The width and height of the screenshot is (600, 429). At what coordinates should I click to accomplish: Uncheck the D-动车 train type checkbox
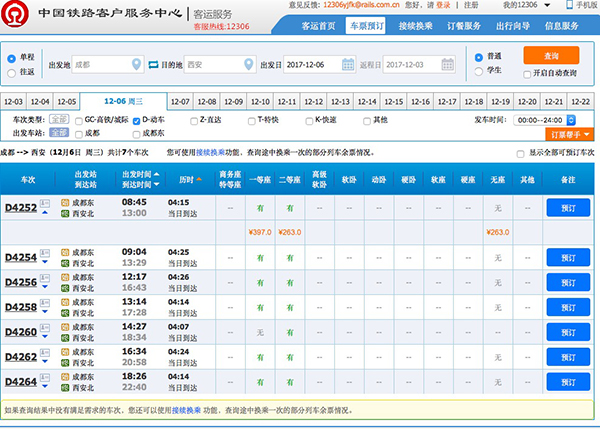point(135,120)
